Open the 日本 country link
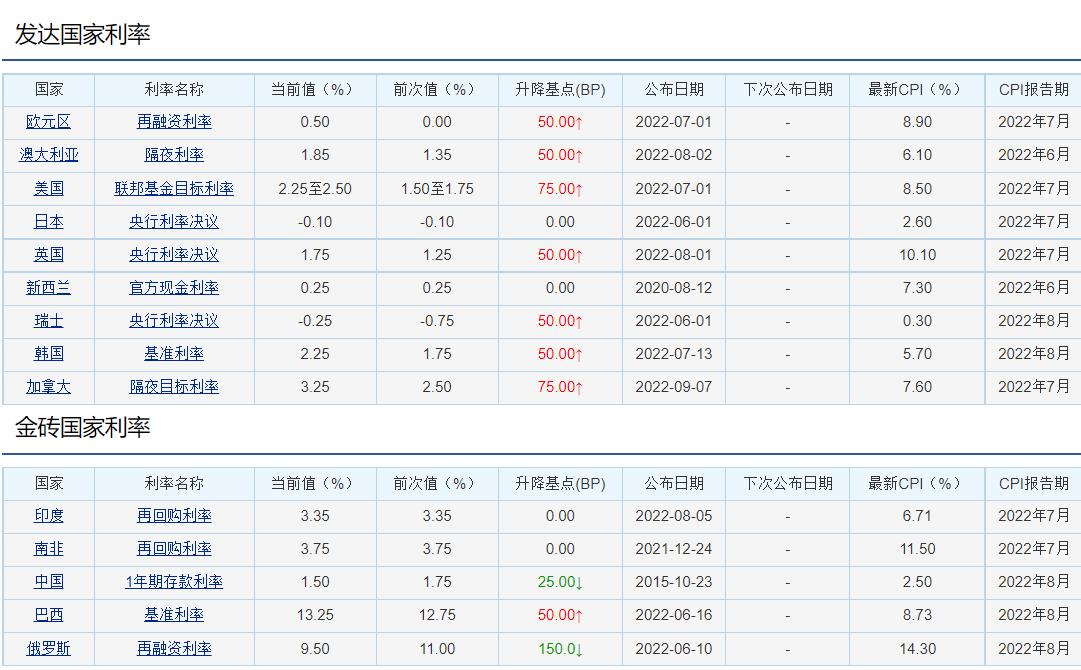 48,221
